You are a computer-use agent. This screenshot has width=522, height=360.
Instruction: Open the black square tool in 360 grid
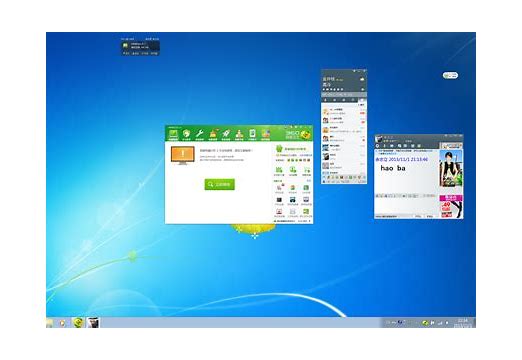coord(279,200)
